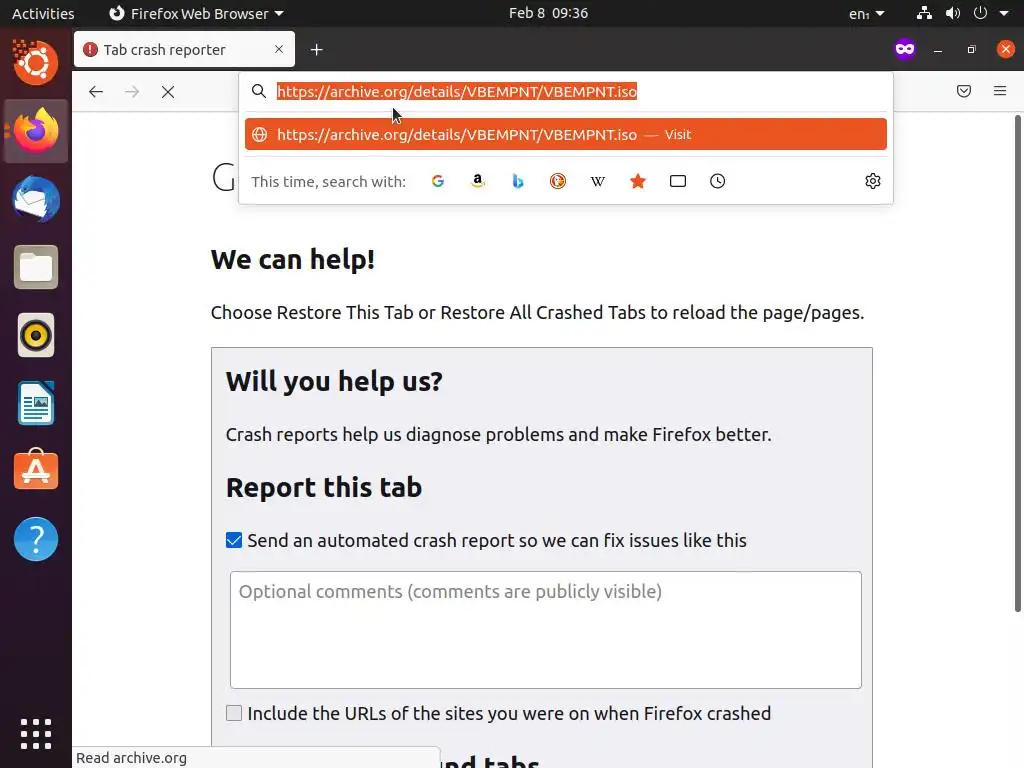The image size is (1024, 768).
Task: Click the 'Will you help us?' heading
Action: (334, 381)
